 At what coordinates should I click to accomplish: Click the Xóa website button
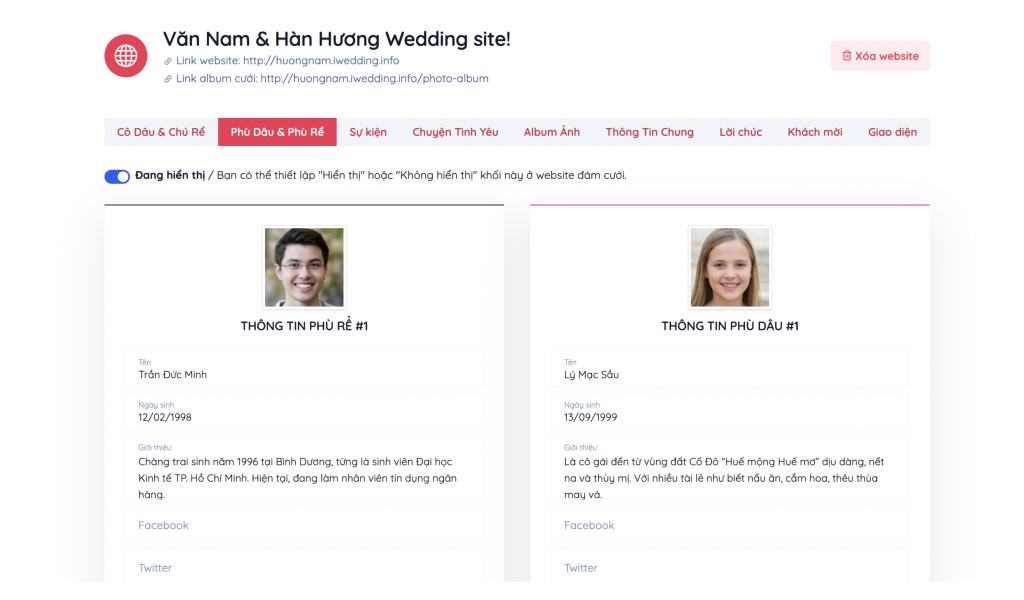[x=879, y=56]
